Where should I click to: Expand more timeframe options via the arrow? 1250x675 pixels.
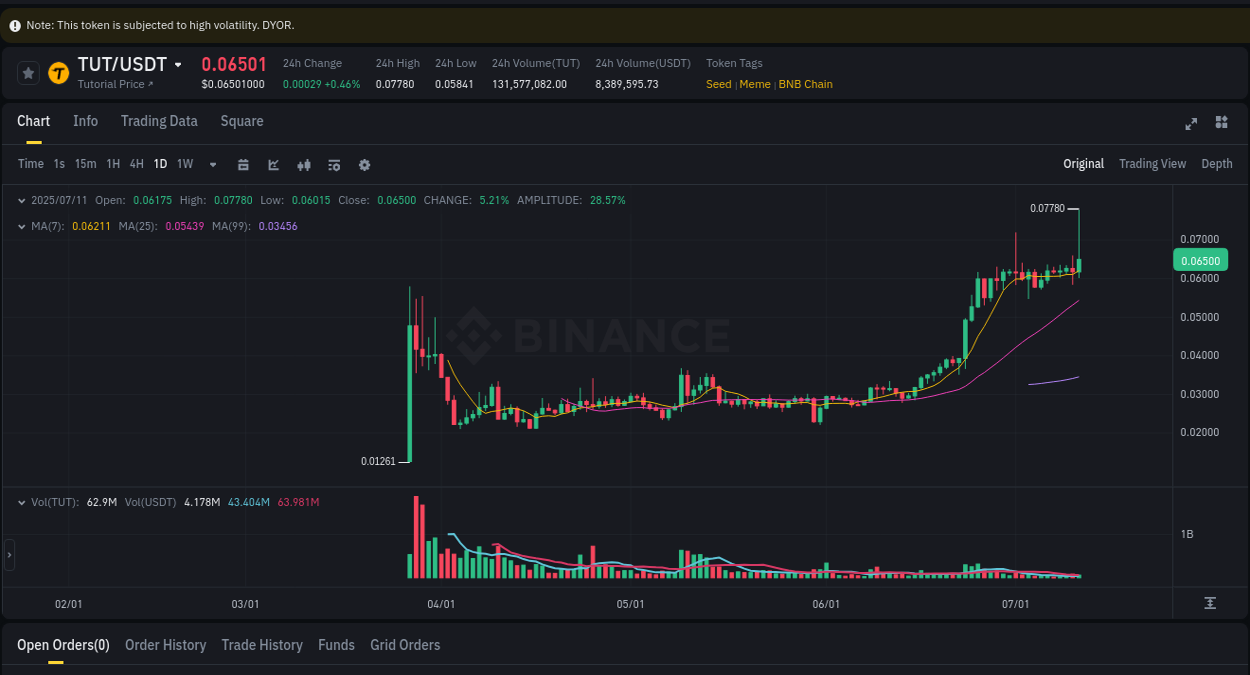(x=212, y=164)
